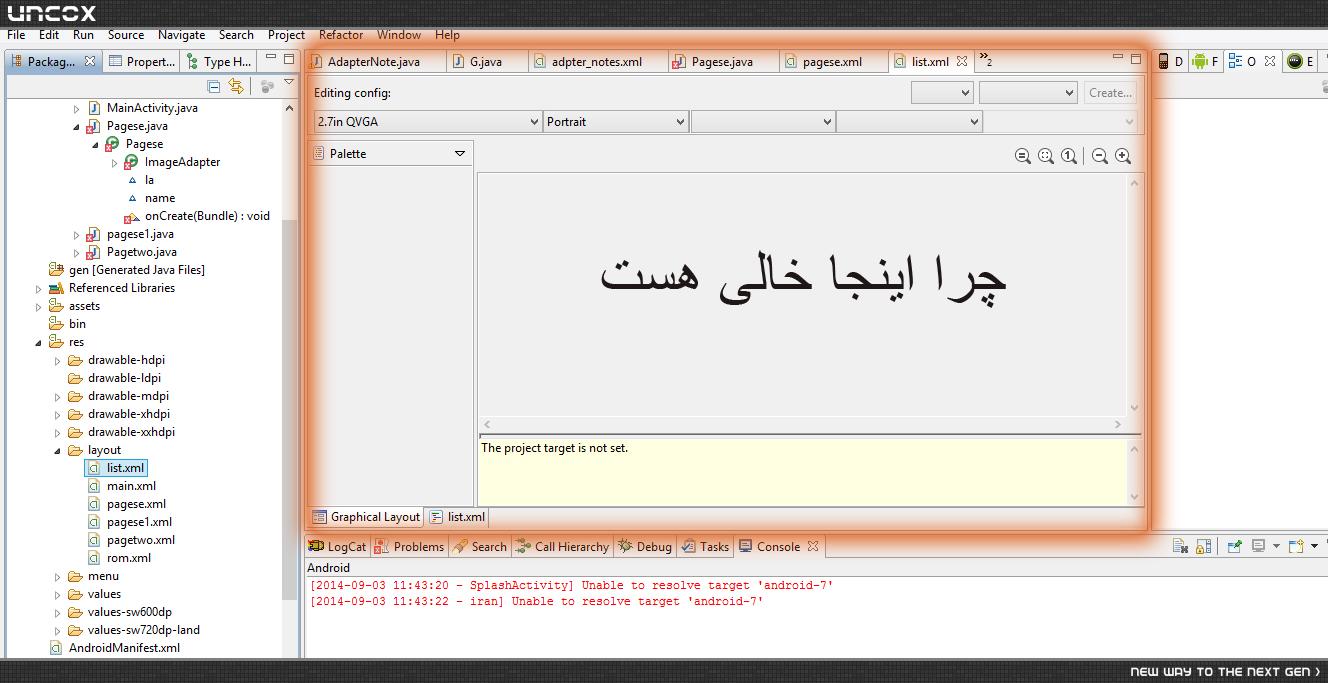Open the Call Hierarchy view tab

pos(562,546)
